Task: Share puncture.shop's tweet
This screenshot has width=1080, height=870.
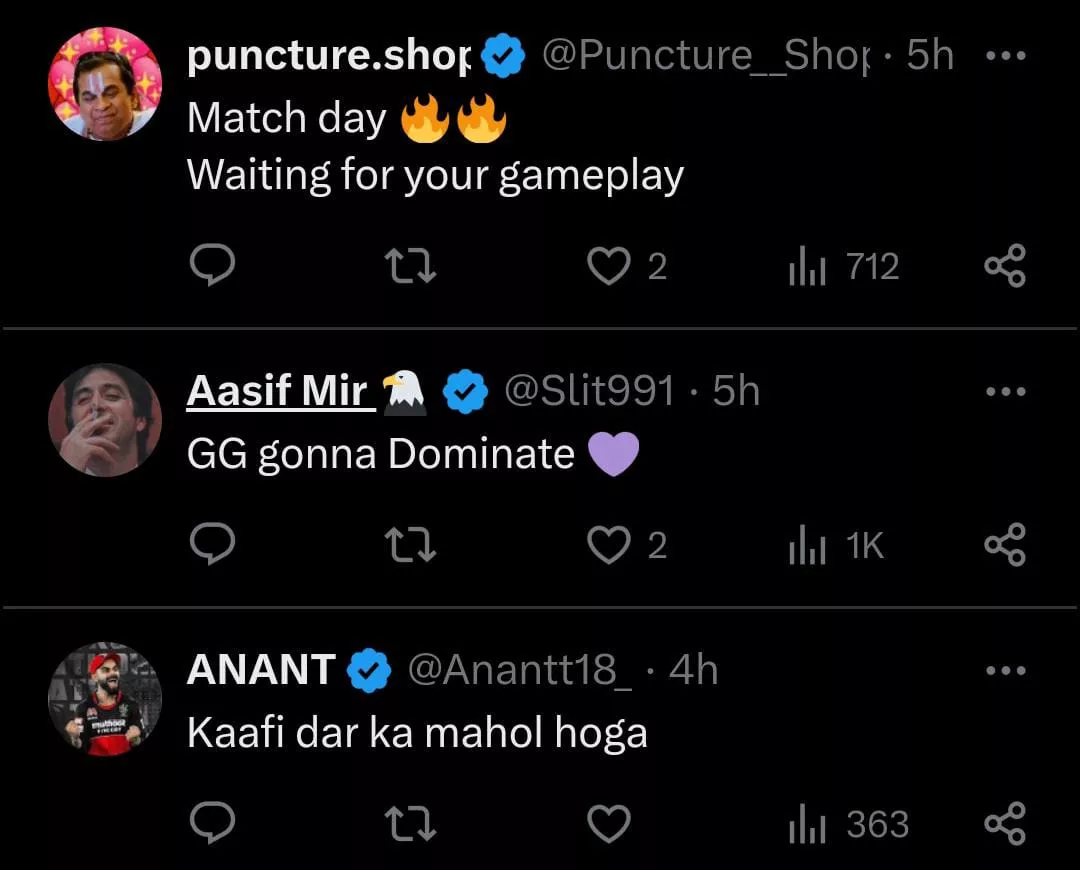Action: pos(1005,266)
